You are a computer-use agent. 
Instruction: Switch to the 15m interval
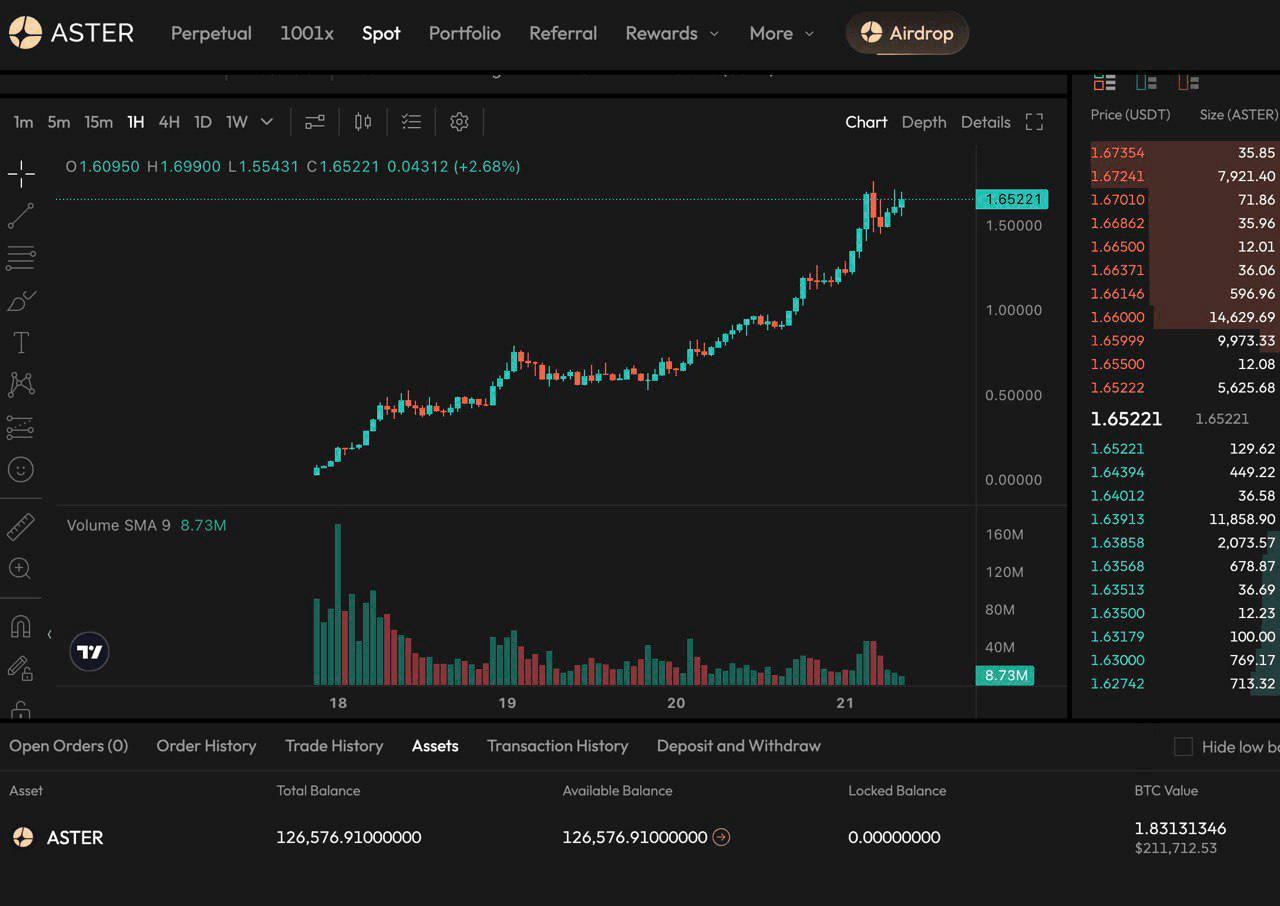(98, 122)
